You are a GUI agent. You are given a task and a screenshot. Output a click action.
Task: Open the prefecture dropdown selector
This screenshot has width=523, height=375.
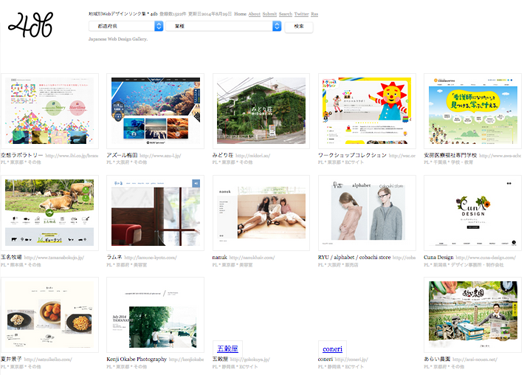tap(126, 26)
